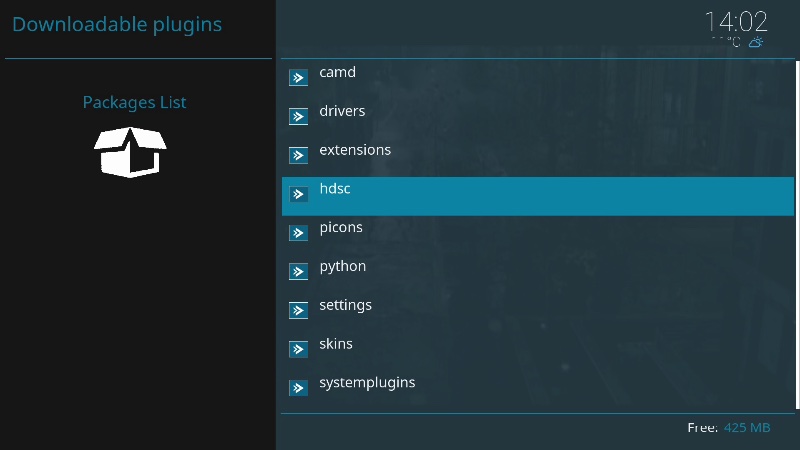Click the arrow icon next to systemplugins
This screenshot has width=800, height=450.
[298, 388]
